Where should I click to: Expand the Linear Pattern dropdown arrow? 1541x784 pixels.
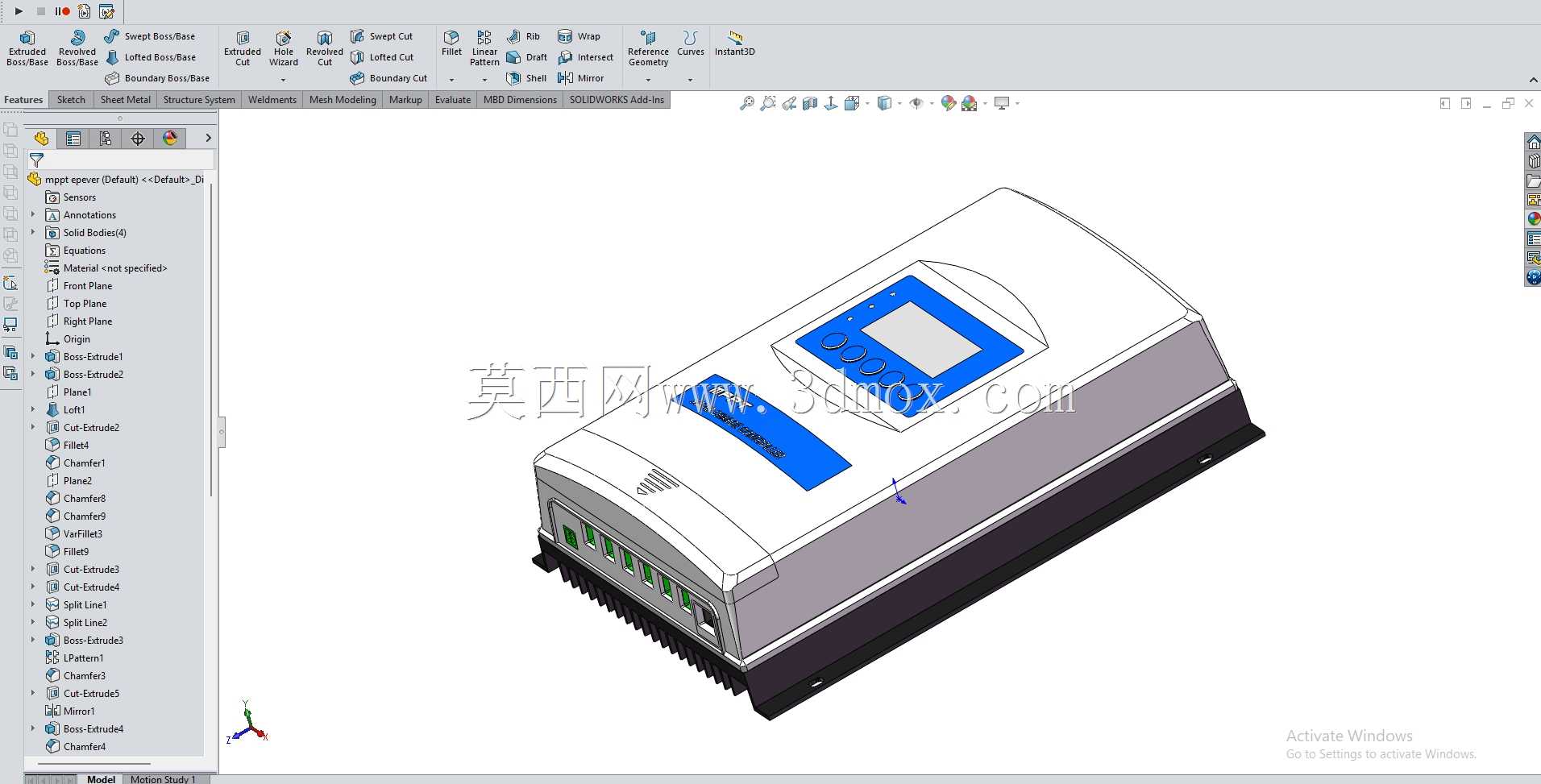coord(484,80)
